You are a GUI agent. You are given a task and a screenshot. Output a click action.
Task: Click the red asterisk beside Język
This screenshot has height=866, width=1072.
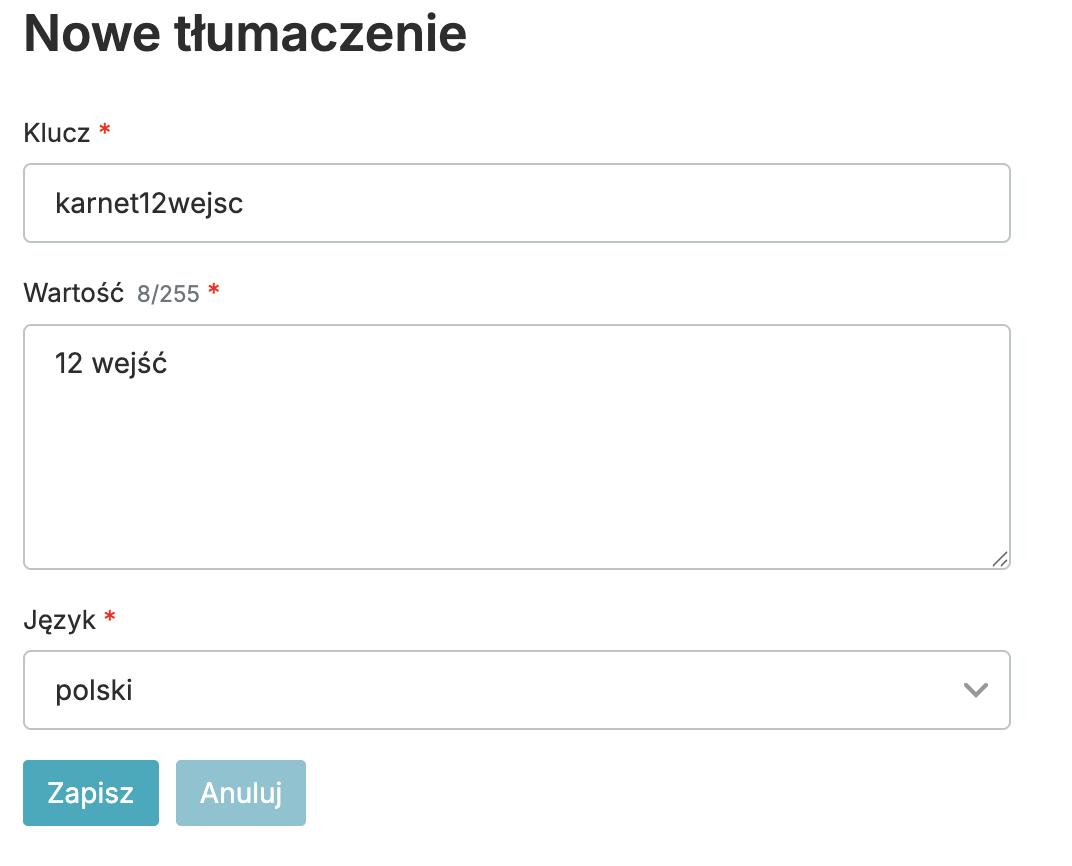pyautogui.click(x=110, y=619)
